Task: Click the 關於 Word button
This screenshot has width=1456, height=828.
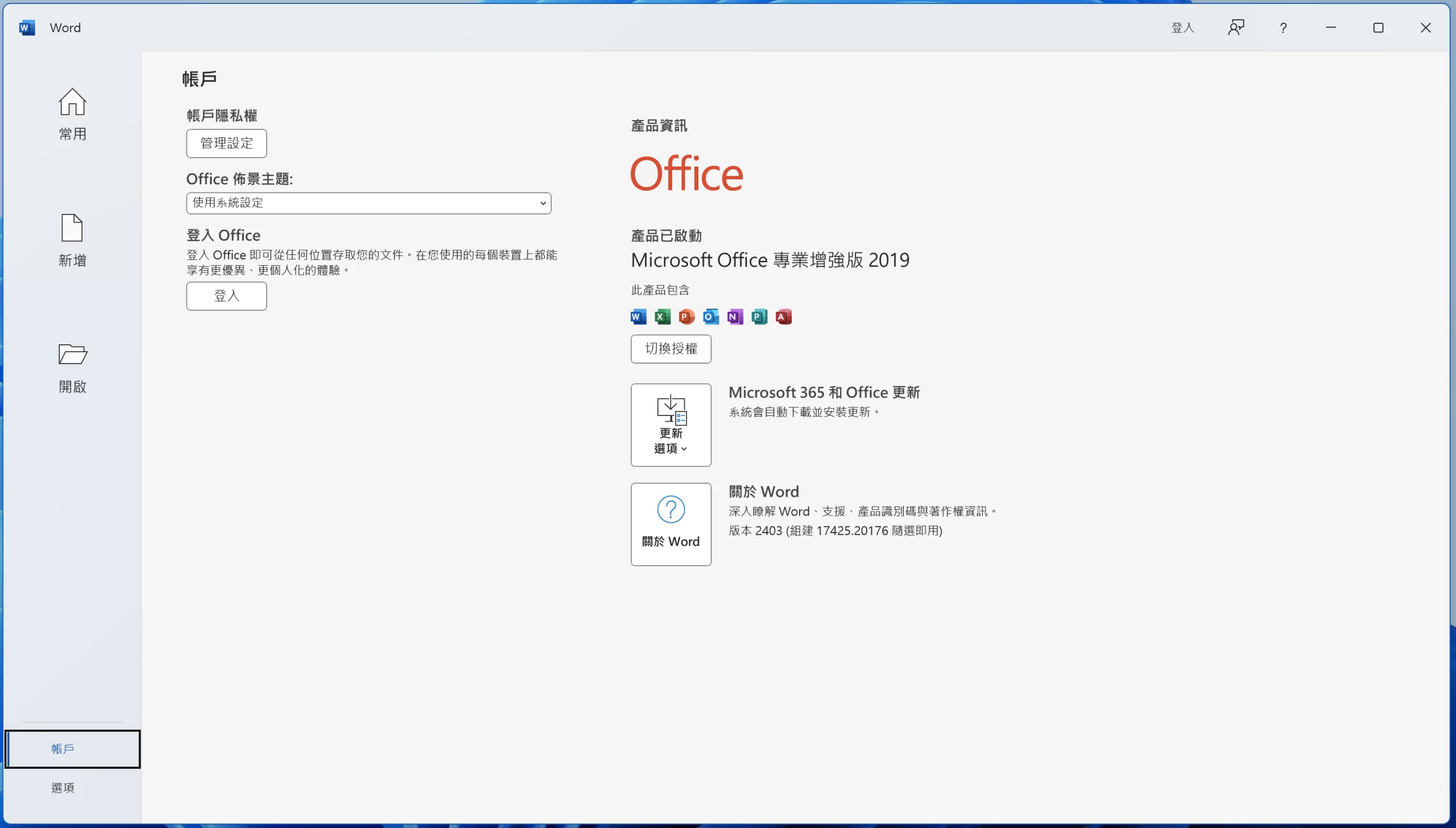Action: tap(671, 524)
